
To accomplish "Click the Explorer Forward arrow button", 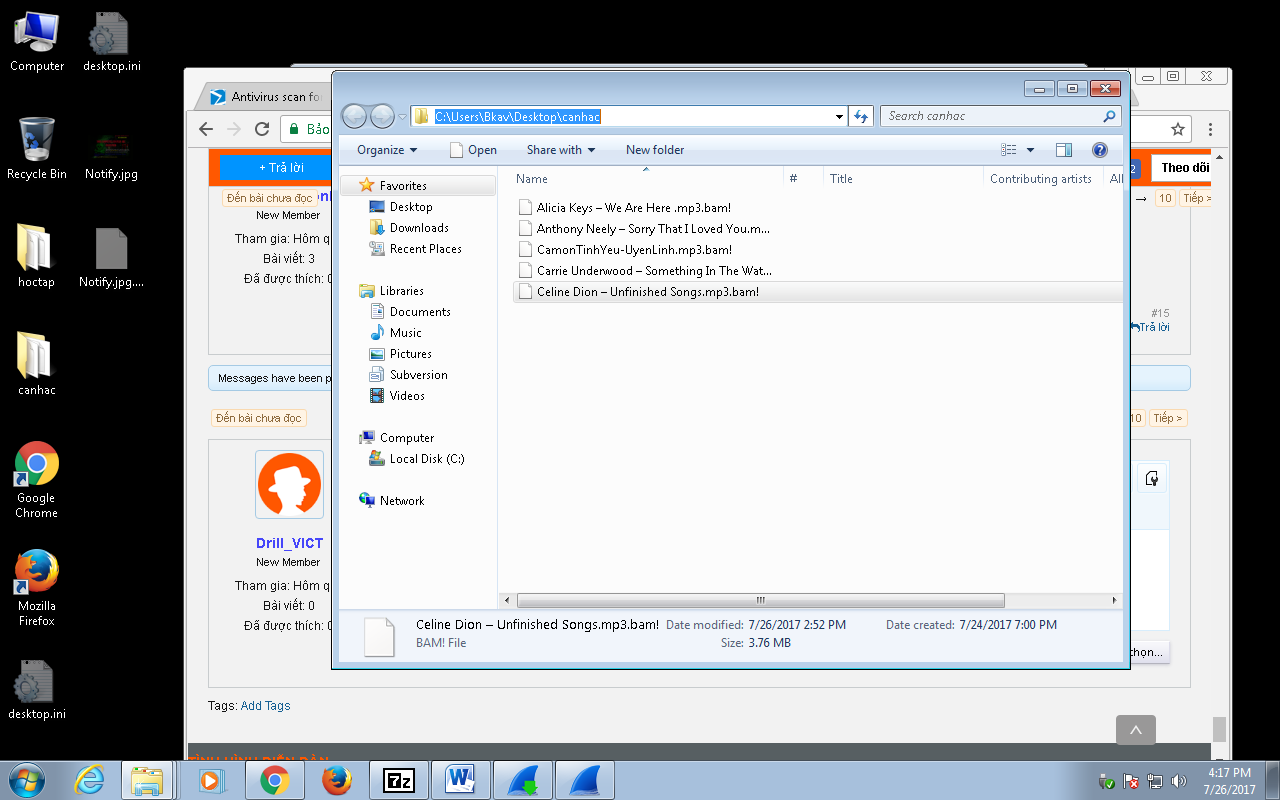I will pos(382,117).
